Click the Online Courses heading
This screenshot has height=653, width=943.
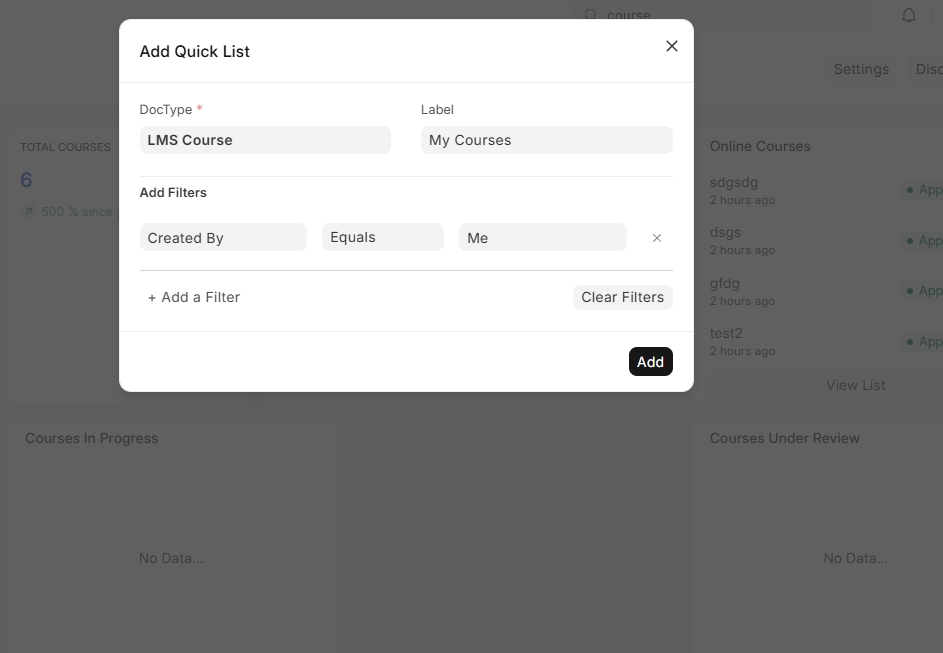pos(760,146)
